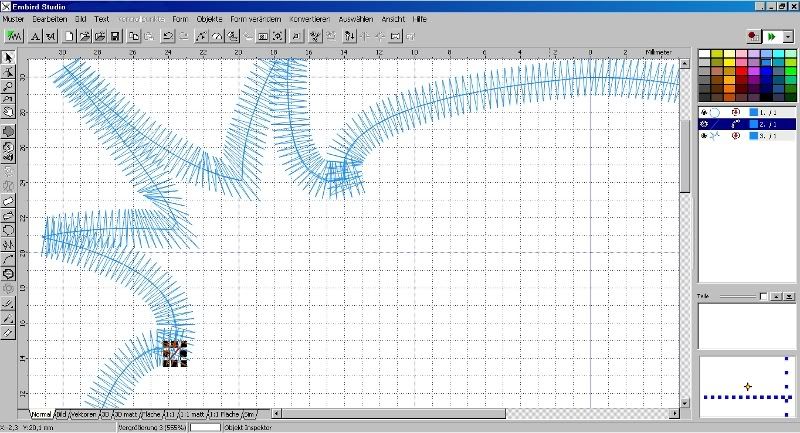Click the Objekt Inspektor label in status bar
The width and height of the screenshot is (800, 433).
[248, 428]
